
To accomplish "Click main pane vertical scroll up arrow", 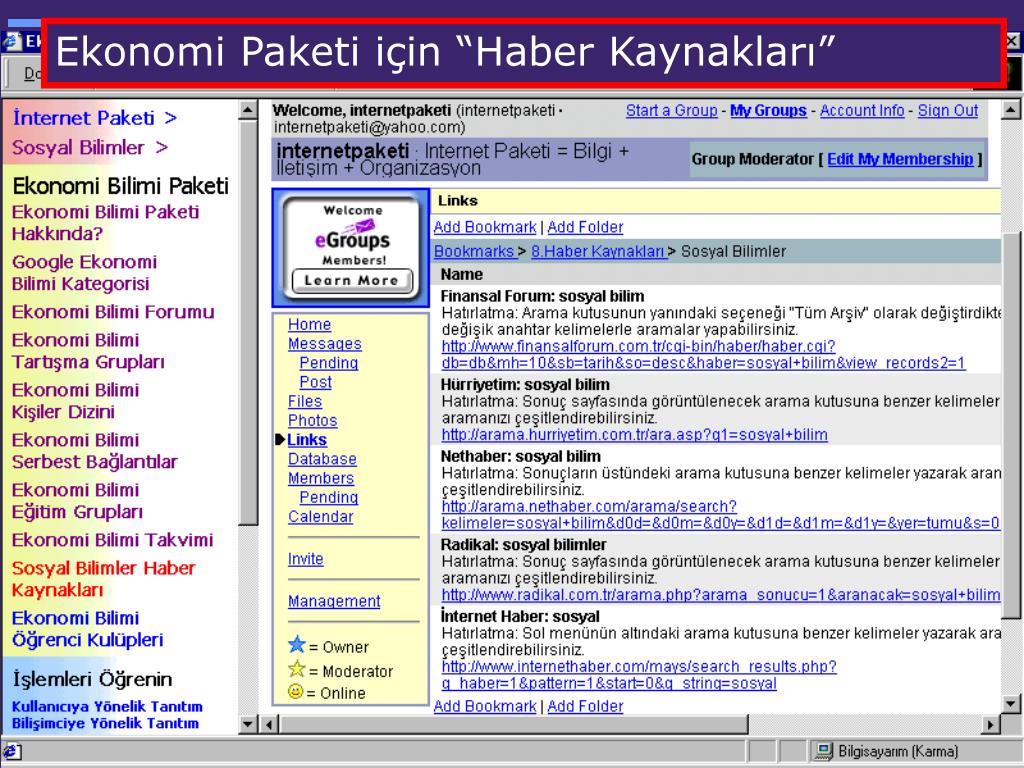I will (1010, 110).
